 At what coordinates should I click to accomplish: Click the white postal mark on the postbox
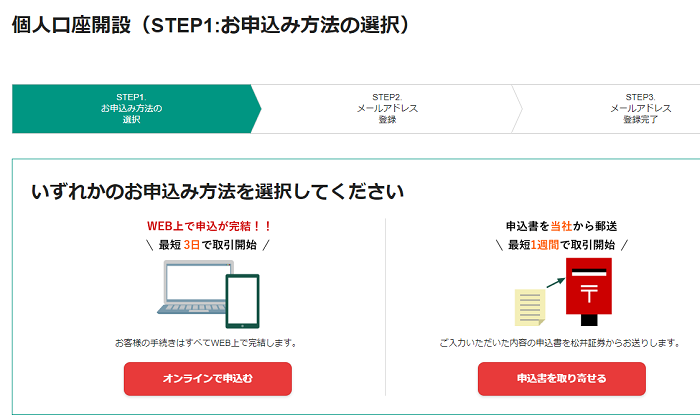[589, 295]
